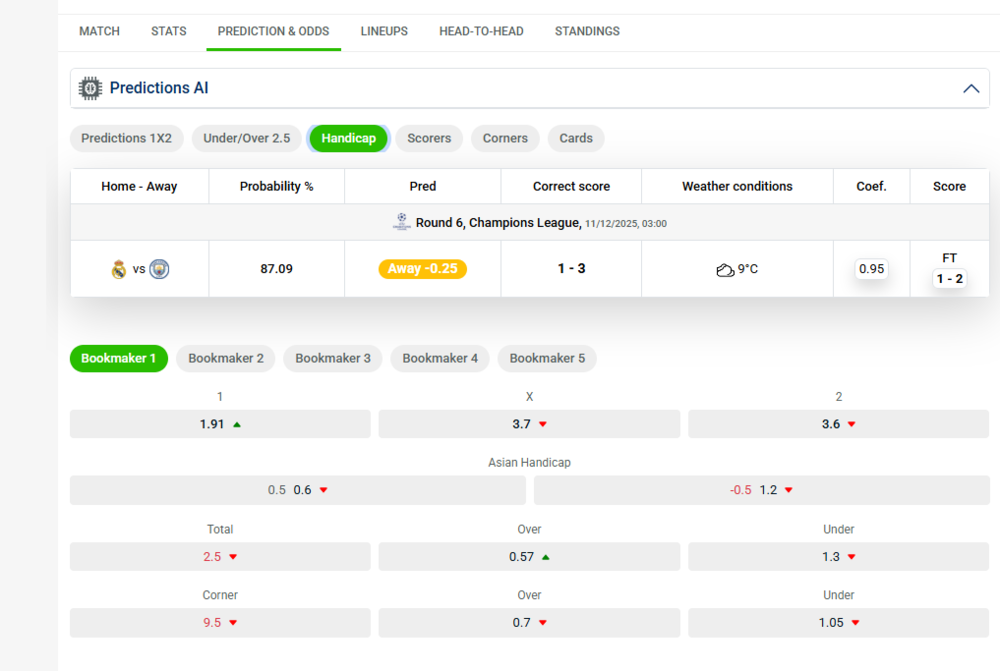Switch to Bookmaker 5
The width and height of the screenshot is (1000, 671).
[547, 358]
